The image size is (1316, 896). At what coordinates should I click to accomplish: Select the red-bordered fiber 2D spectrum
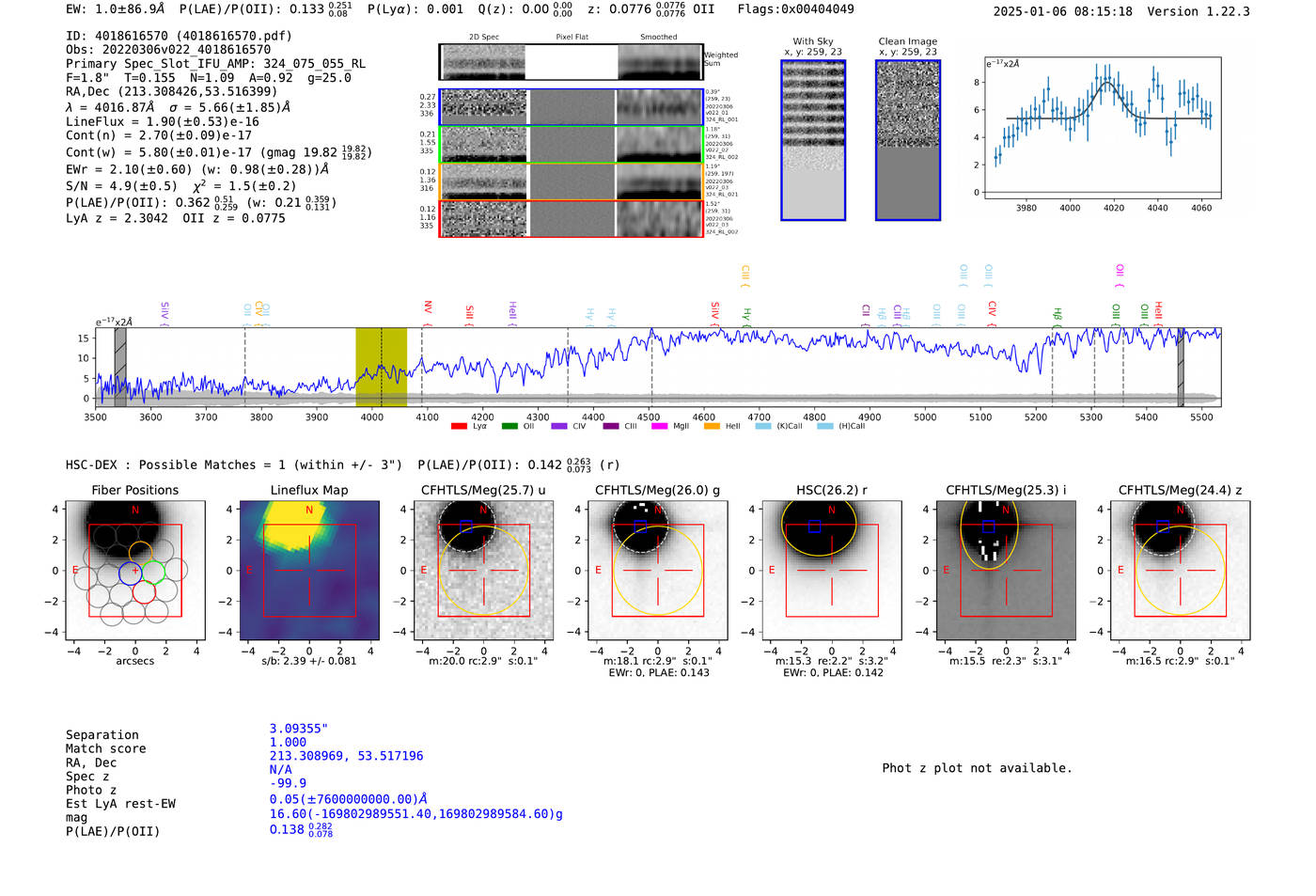click(x=571, y=218)
